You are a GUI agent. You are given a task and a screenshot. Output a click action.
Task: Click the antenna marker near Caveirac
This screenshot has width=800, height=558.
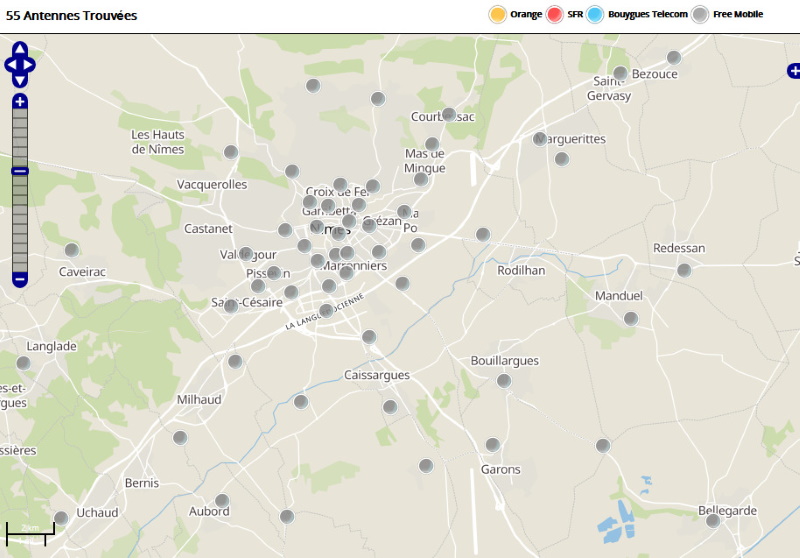[x=72, y=250]
